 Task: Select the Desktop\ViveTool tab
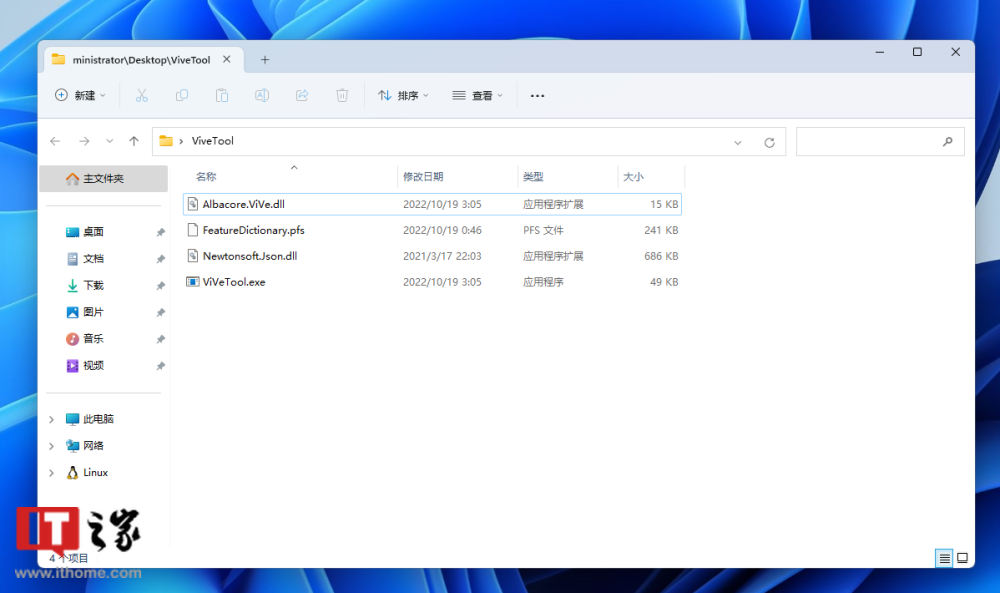coord(141,60)
